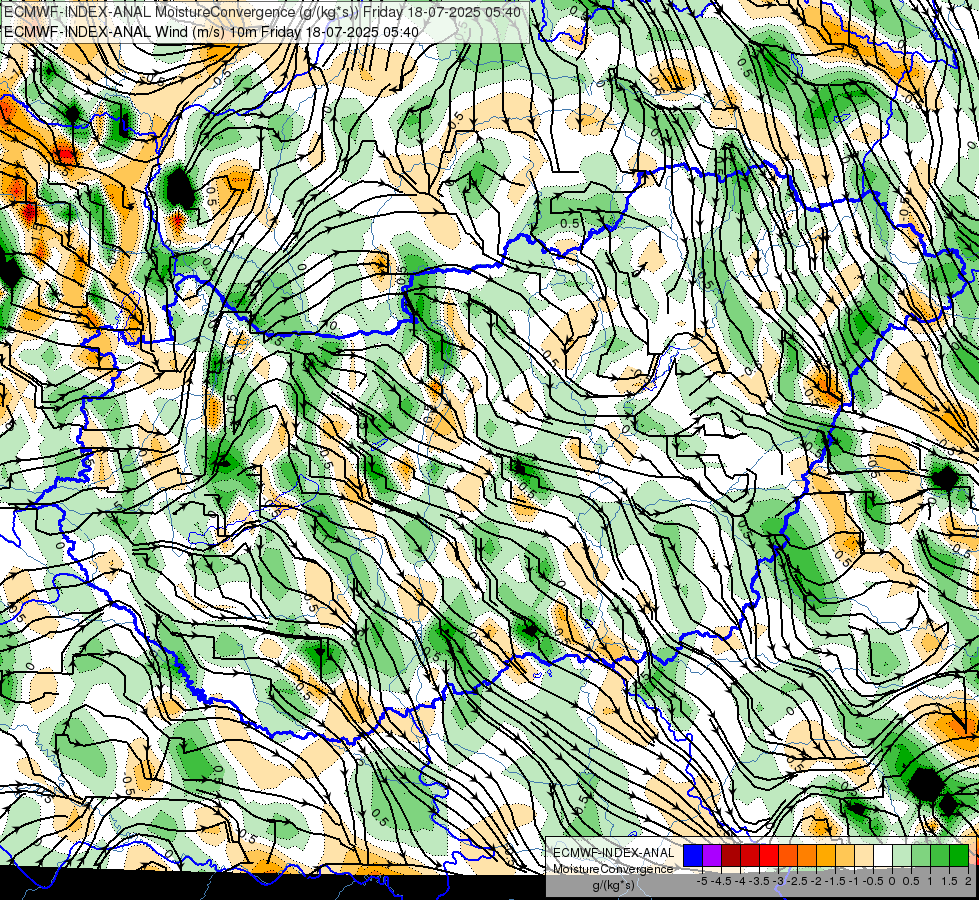
Task: Click the -1.5 tick label on legend scale
Action: click(835, 881)
